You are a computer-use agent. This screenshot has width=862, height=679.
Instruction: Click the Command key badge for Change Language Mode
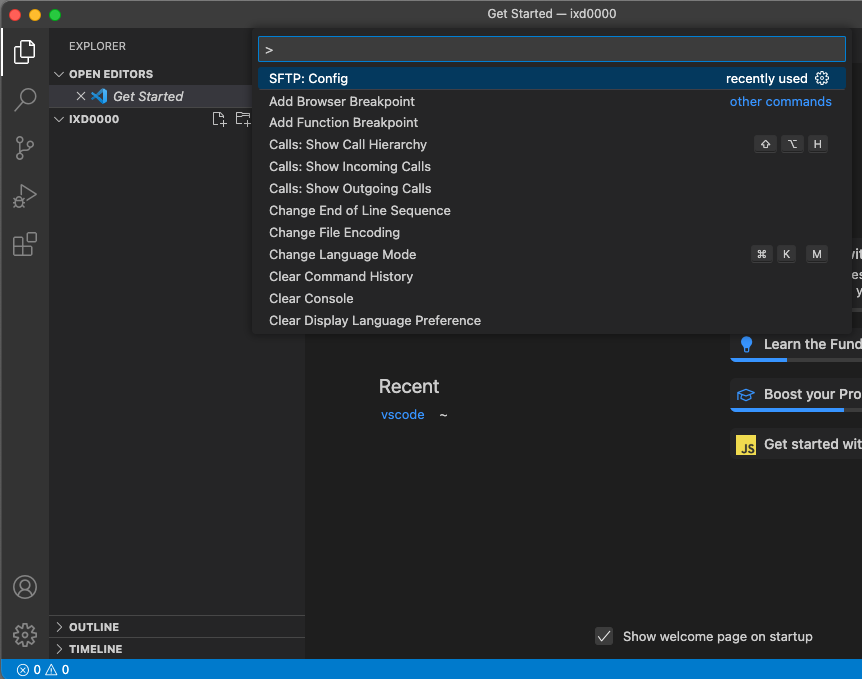click(761, 254)
